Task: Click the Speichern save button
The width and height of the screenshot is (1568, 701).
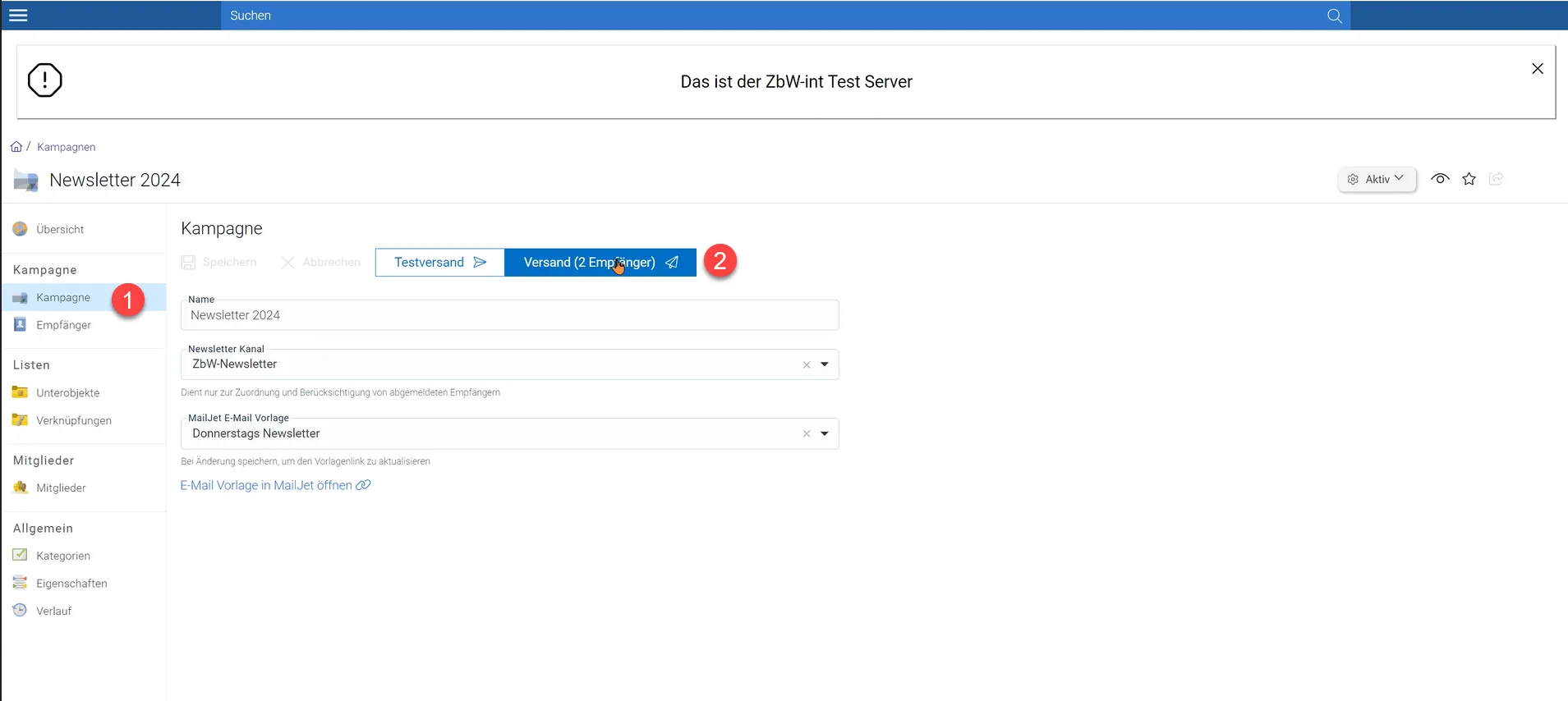Action: tap(219, 262)
